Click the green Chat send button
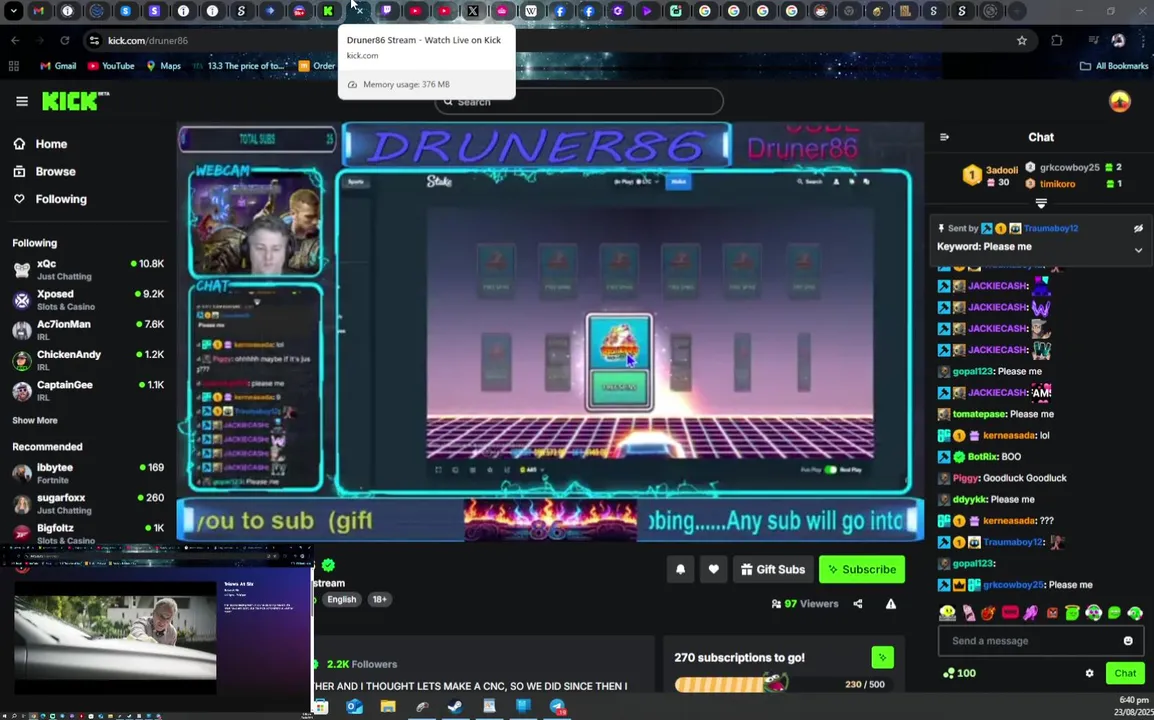This screenshot has height=720, width=1154. point(1125,673)
